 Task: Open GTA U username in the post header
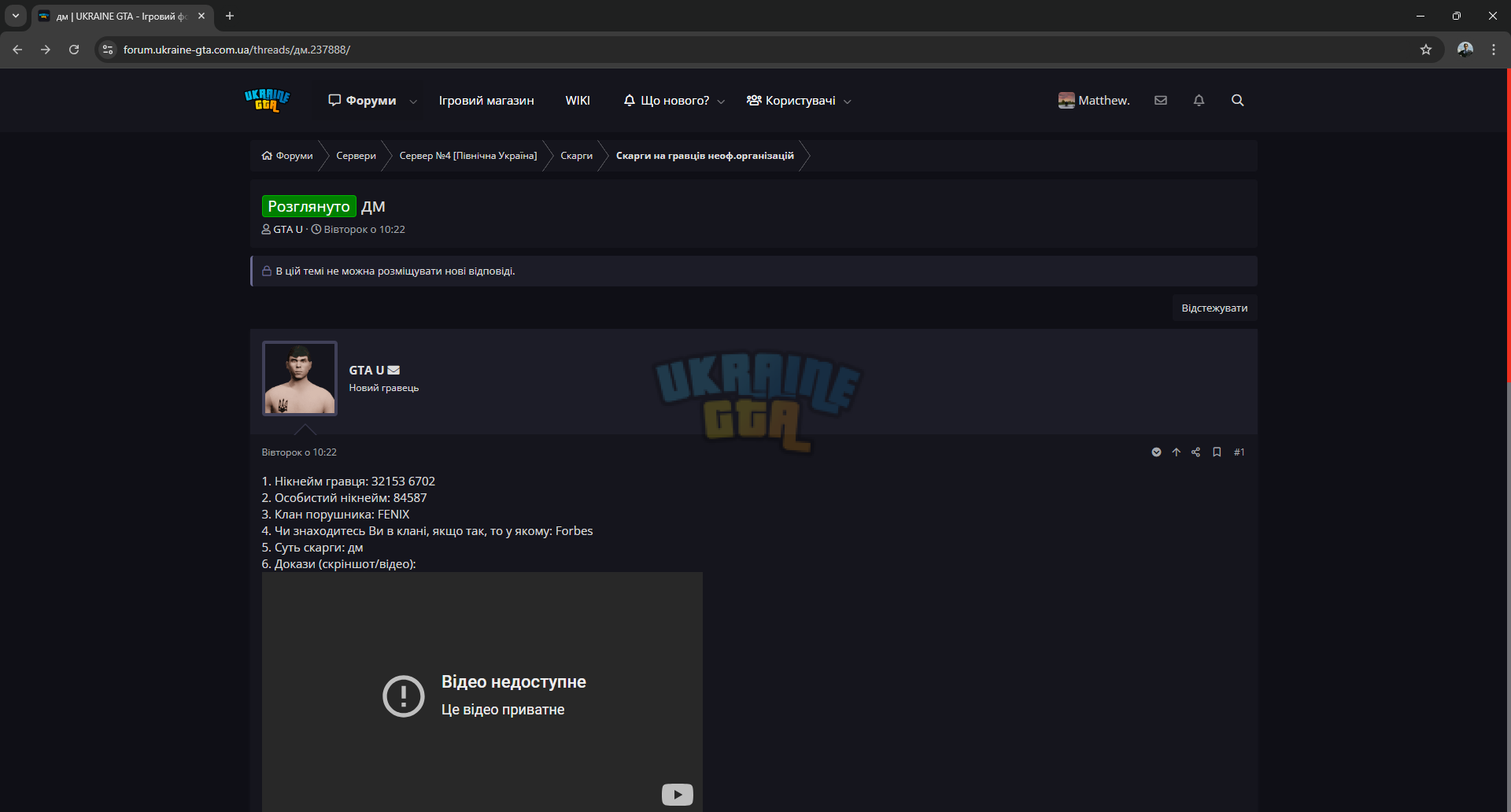tap(367, 370)
